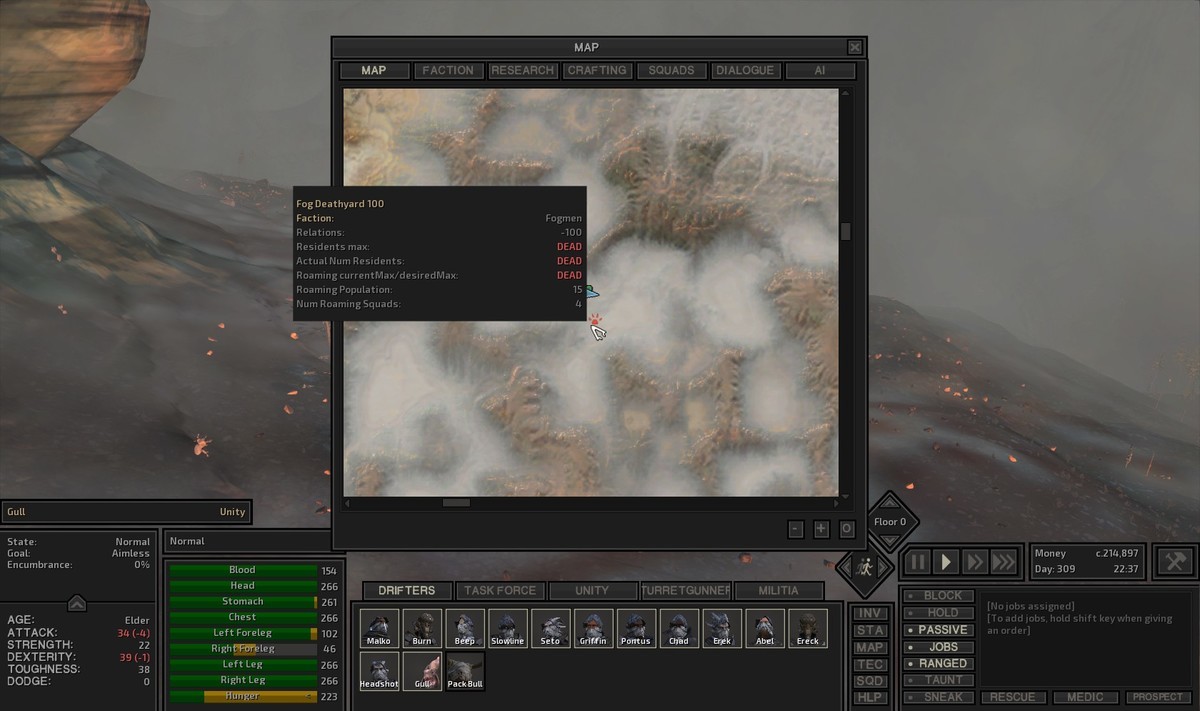Toggle JOBS mode

(x=937, y=647)
